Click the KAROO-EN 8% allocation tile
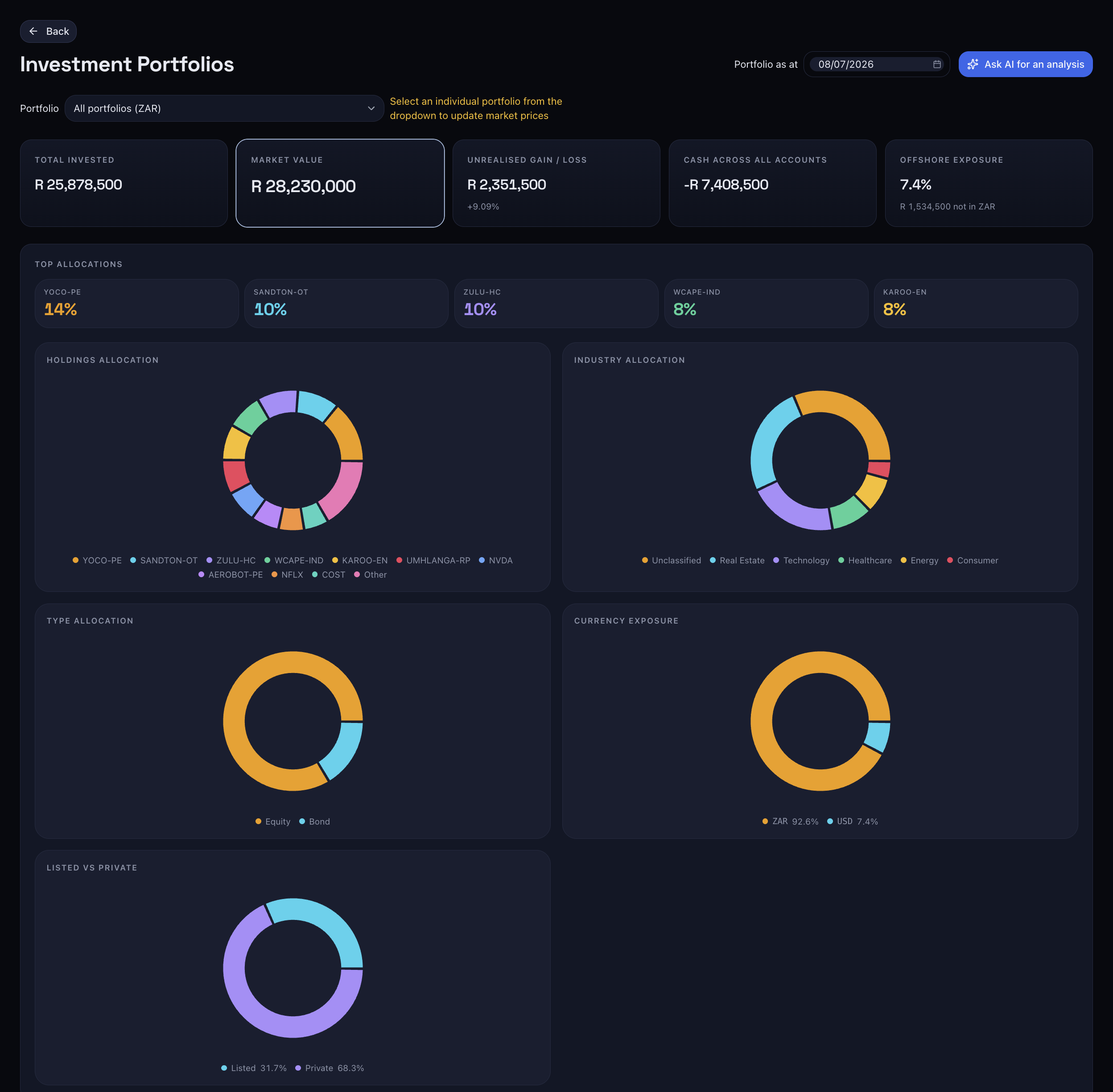Viewport: 1113px width, 1092px height. [x=976, y=304]
